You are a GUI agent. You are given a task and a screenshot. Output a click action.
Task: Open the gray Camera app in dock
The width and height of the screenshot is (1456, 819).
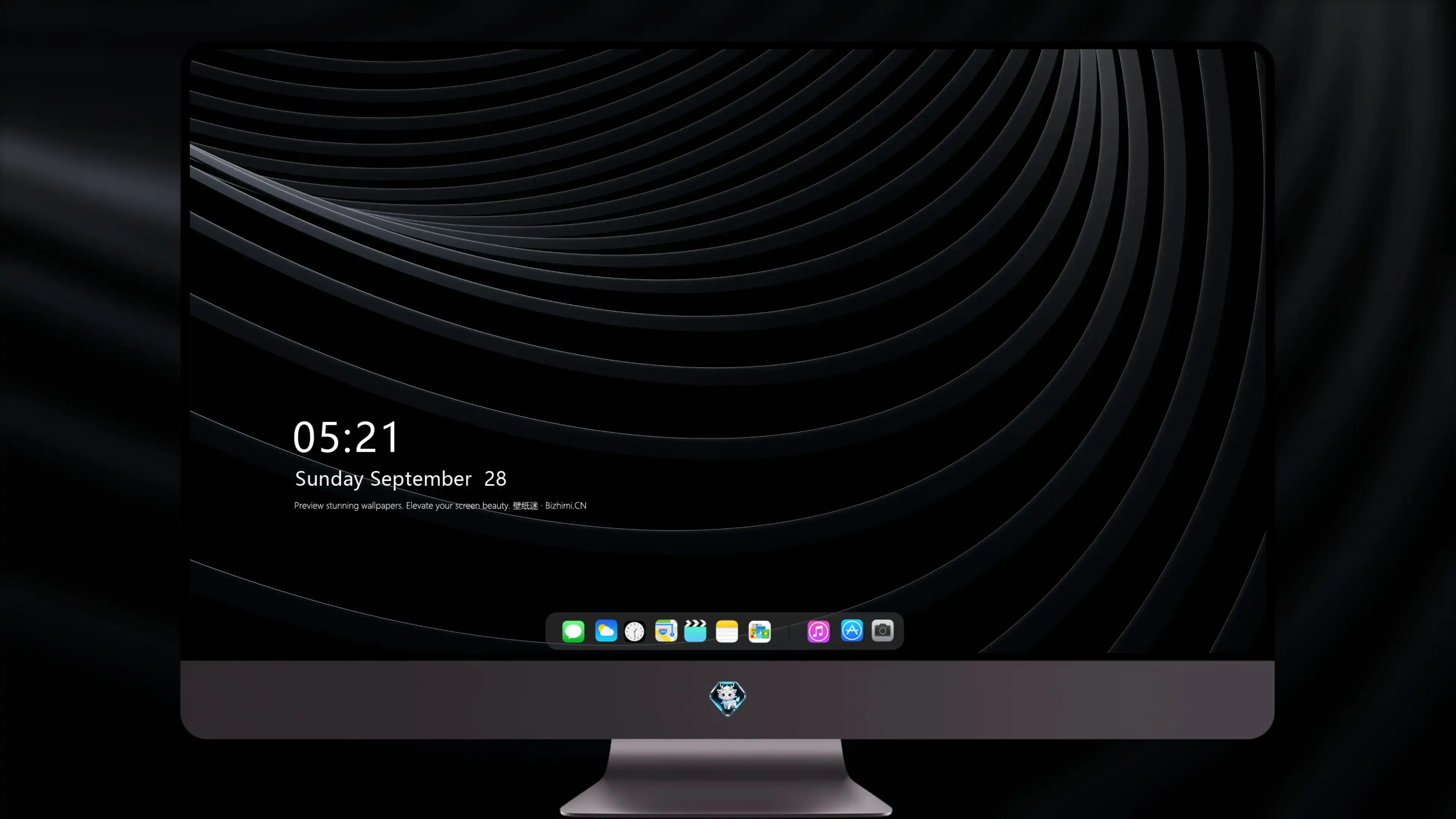click(882, 631)
